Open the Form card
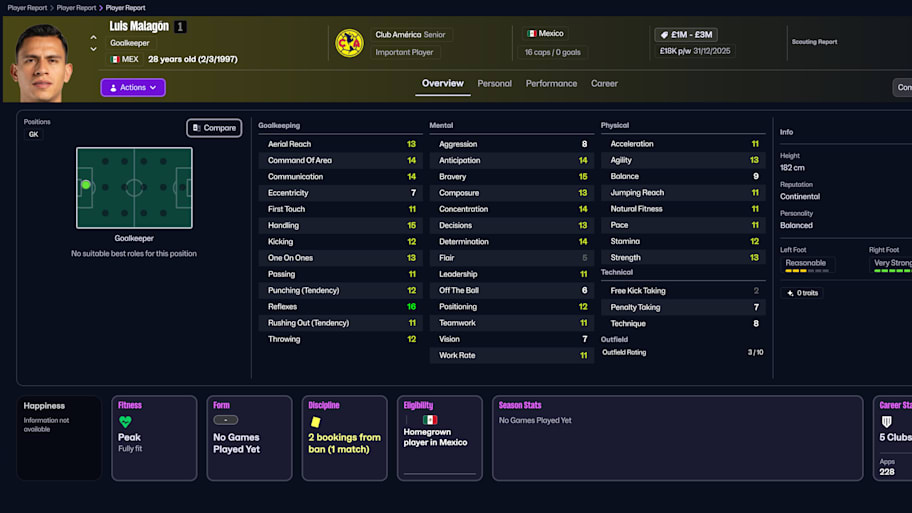 tap(250, 438)
